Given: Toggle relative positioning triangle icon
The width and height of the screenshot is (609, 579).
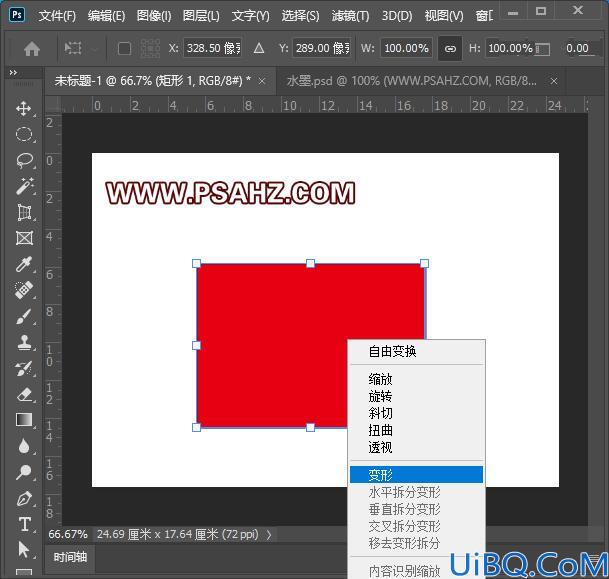Looking at the screenshot, I should point(259,49).
